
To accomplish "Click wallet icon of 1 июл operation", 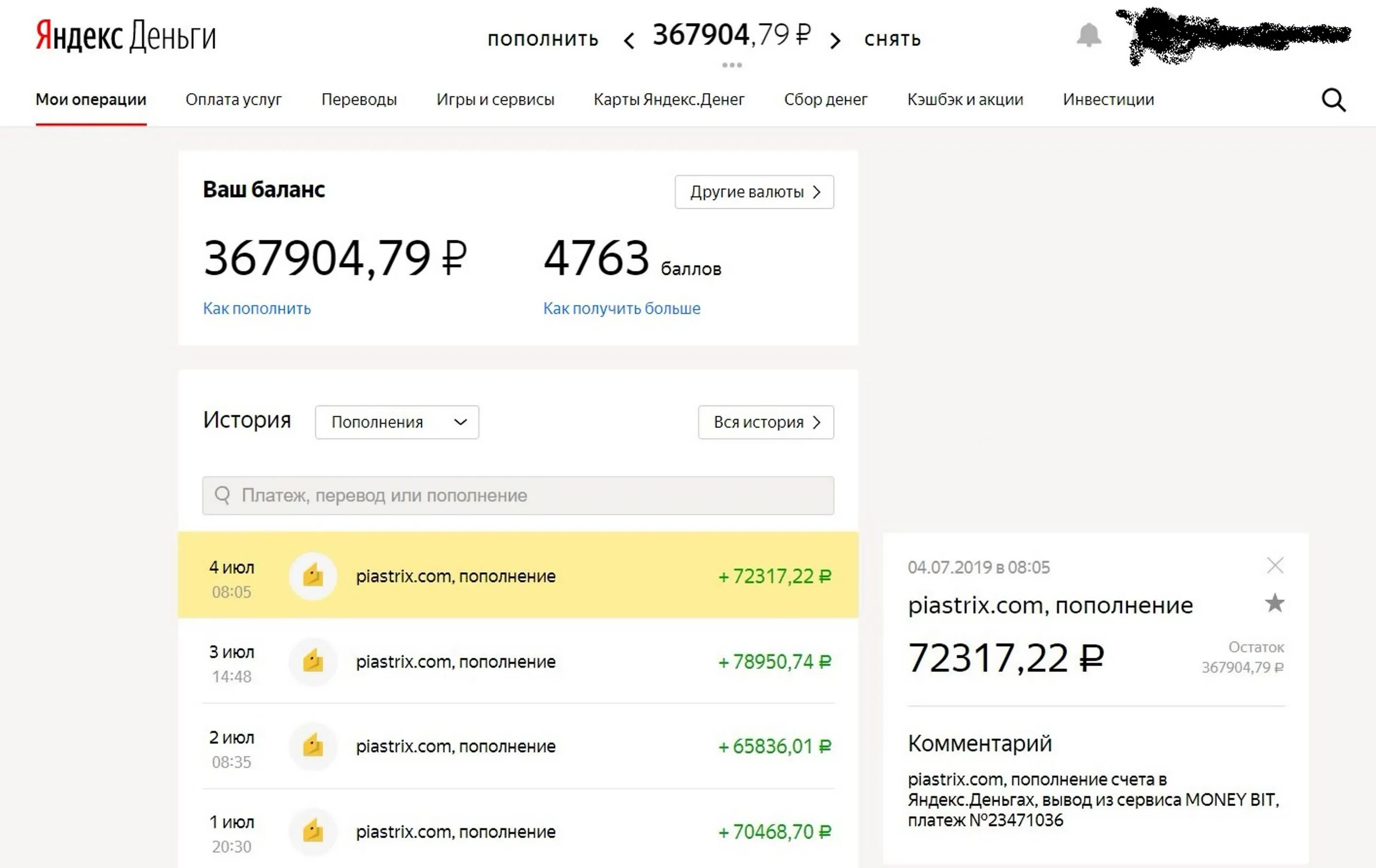I will tap(312, 831).
